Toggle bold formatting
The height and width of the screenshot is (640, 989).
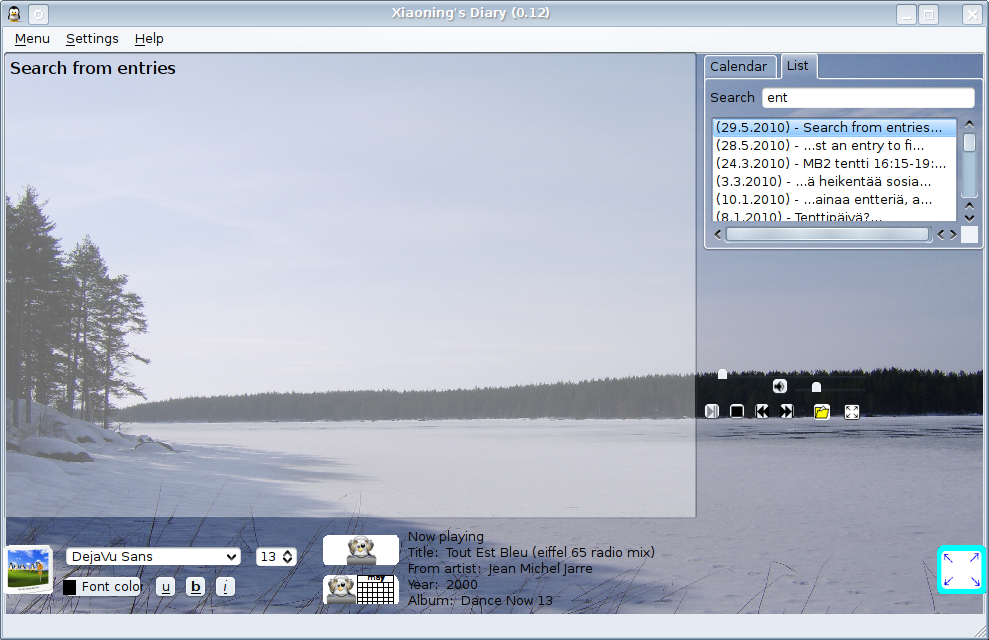196,587
